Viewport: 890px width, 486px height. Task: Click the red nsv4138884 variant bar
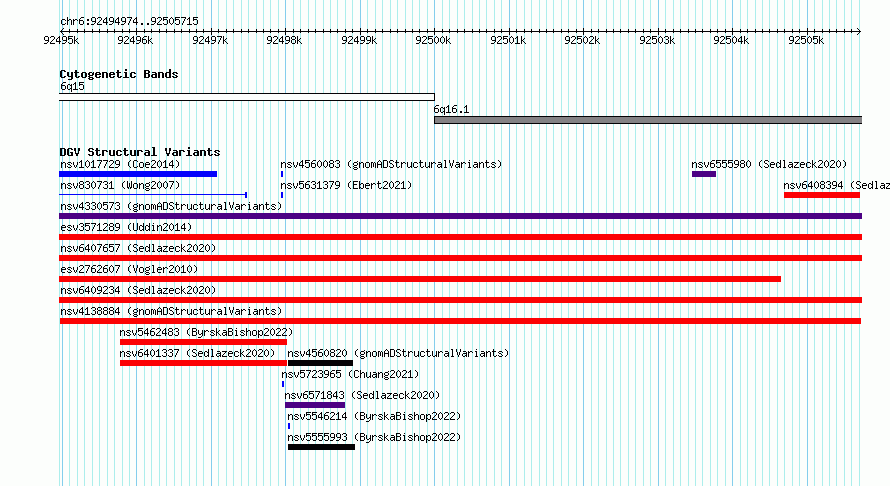click(x=460, y=321)
